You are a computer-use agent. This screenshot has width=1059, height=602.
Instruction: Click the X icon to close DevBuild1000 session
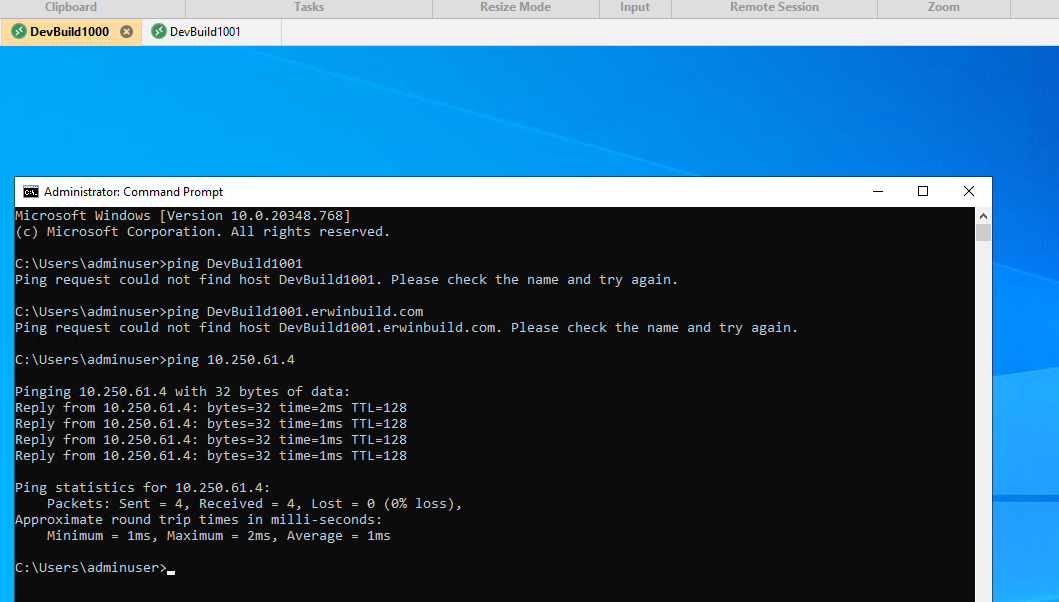click(125, 31)
